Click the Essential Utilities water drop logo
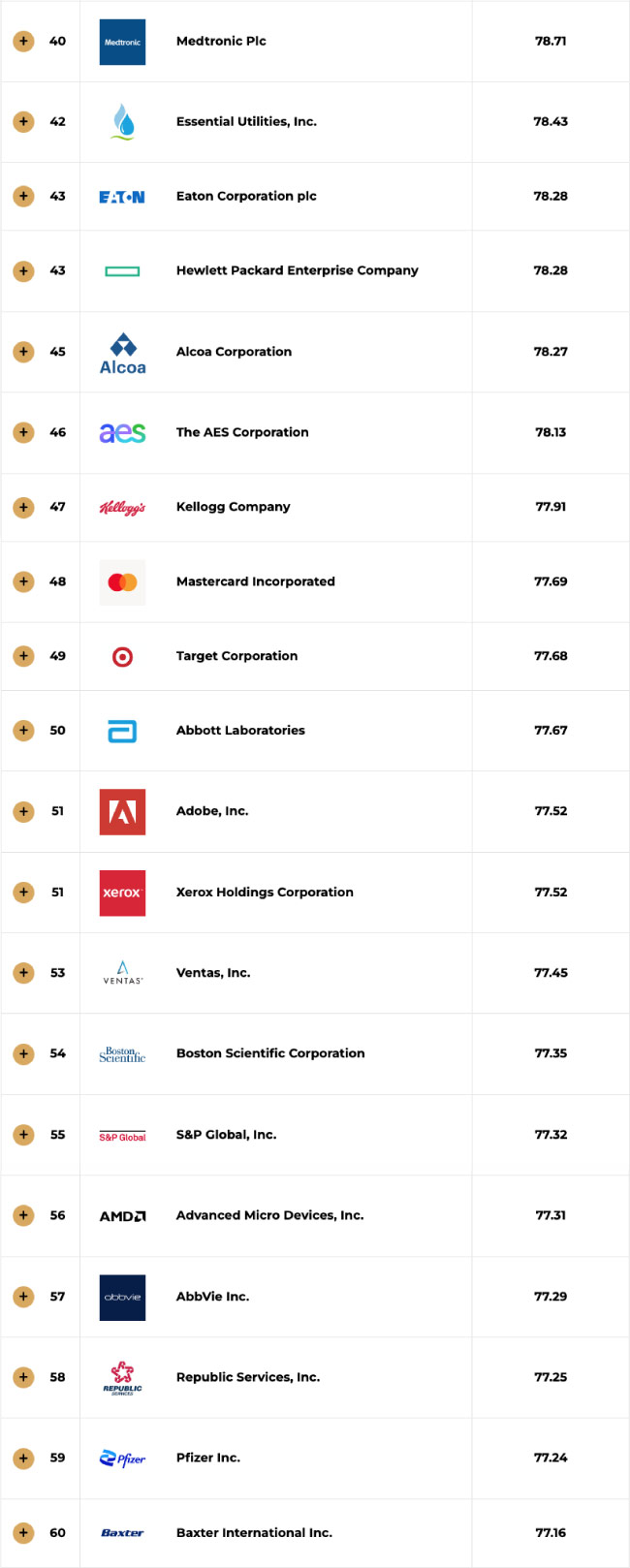Screen dimensions: 630x1568 tap(122, 122)
